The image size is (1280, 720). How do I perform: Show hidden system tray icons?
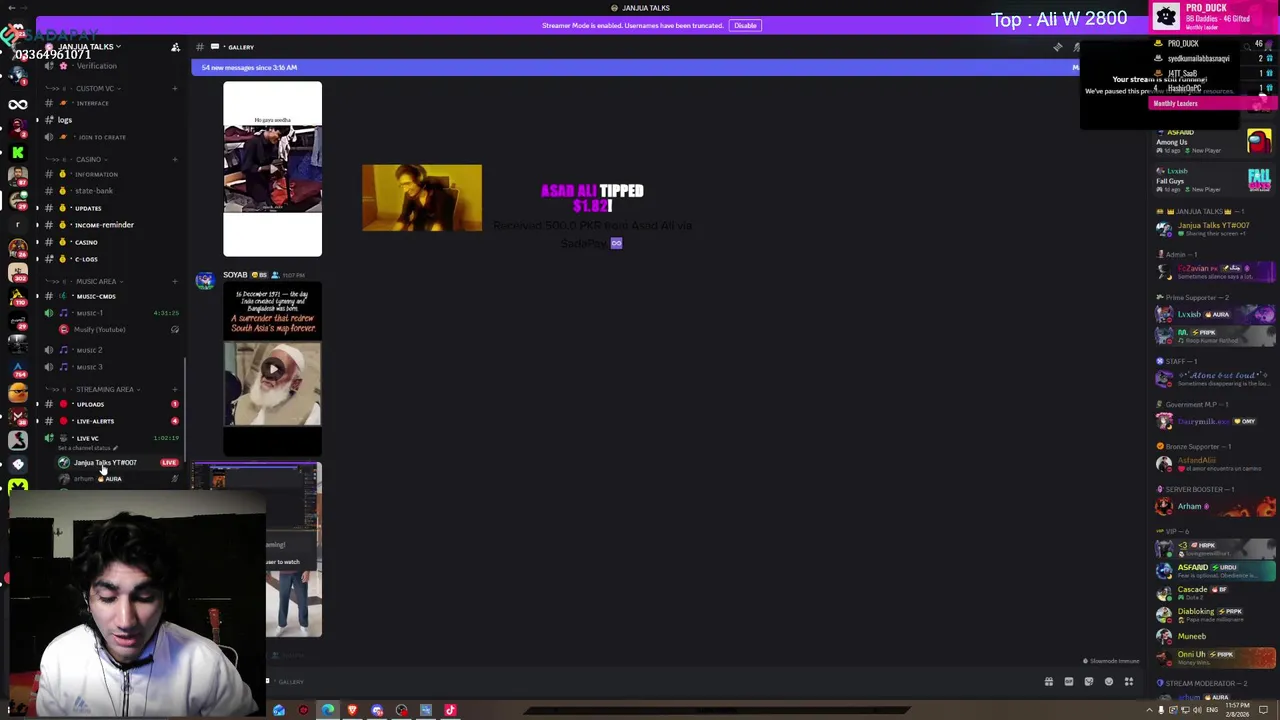click(1148, 711)
